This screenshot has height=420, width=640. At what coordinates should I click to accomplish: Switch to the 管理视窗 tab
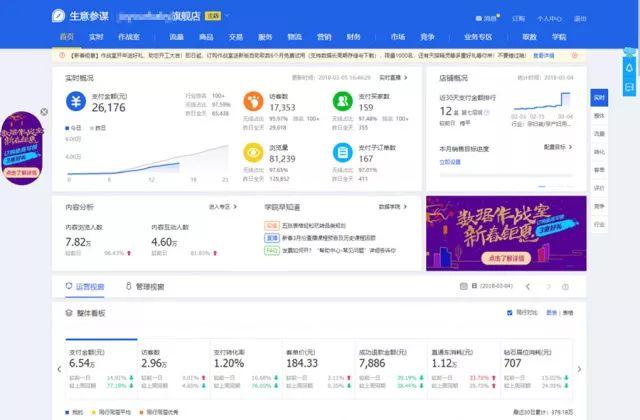coord(145,287)
